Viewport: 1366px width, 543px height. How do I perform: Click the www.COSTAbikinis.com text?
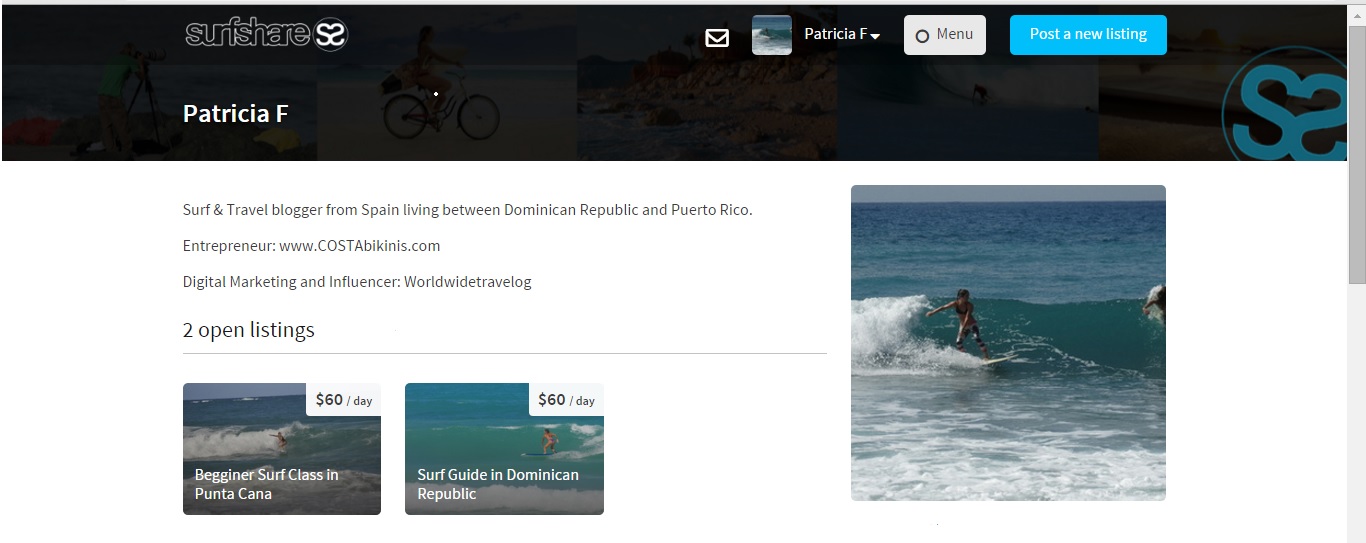pyautogui.click(x=360, y=246)
